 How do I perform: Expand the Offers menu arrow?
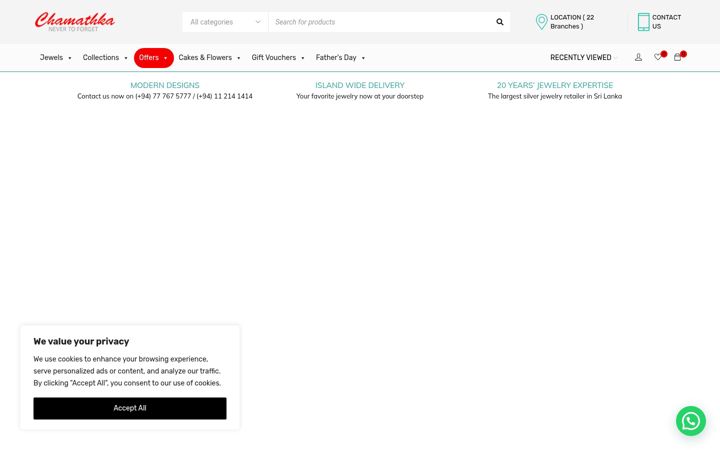click(165, 58)
